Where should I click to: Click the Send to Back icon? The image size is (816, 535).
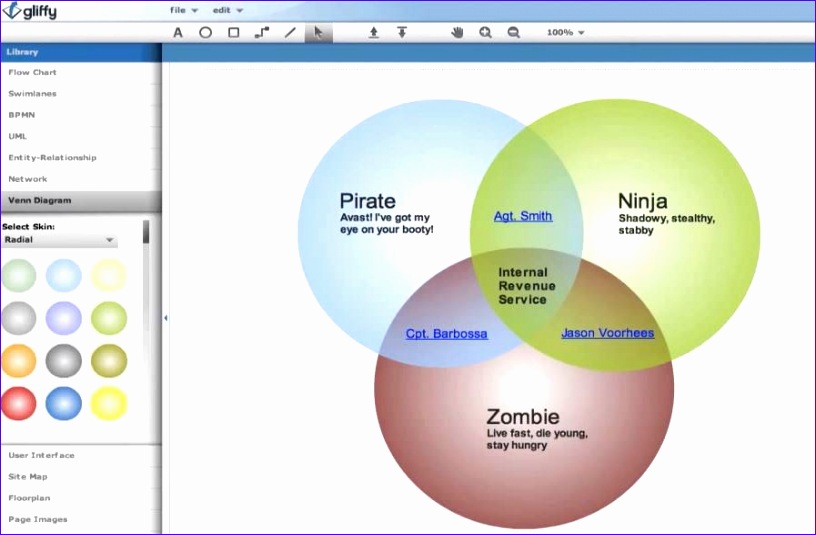tap(402, 33)
